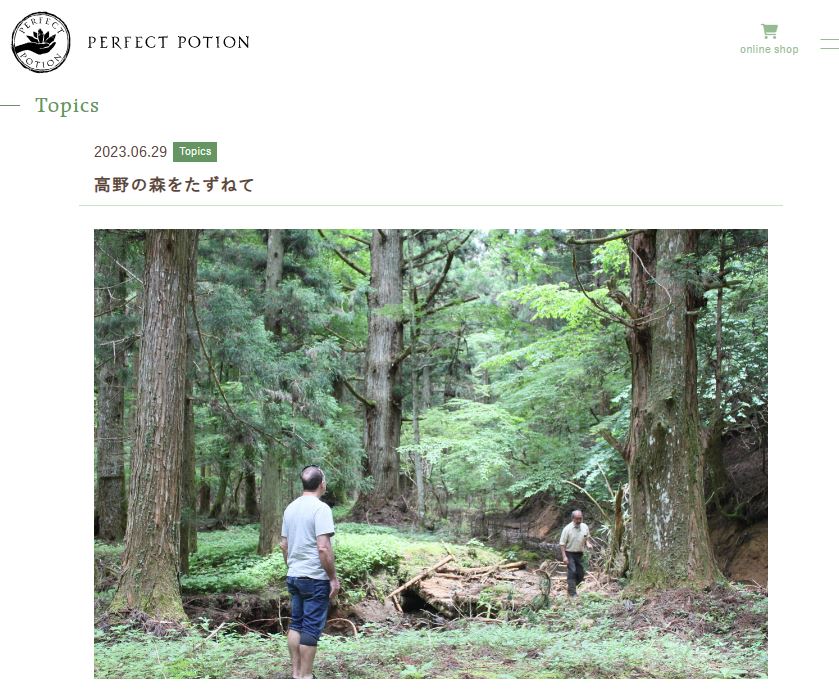Click the hand illustration inside the logo
This screenshot has height=690, width=839.
coord(35,48)
